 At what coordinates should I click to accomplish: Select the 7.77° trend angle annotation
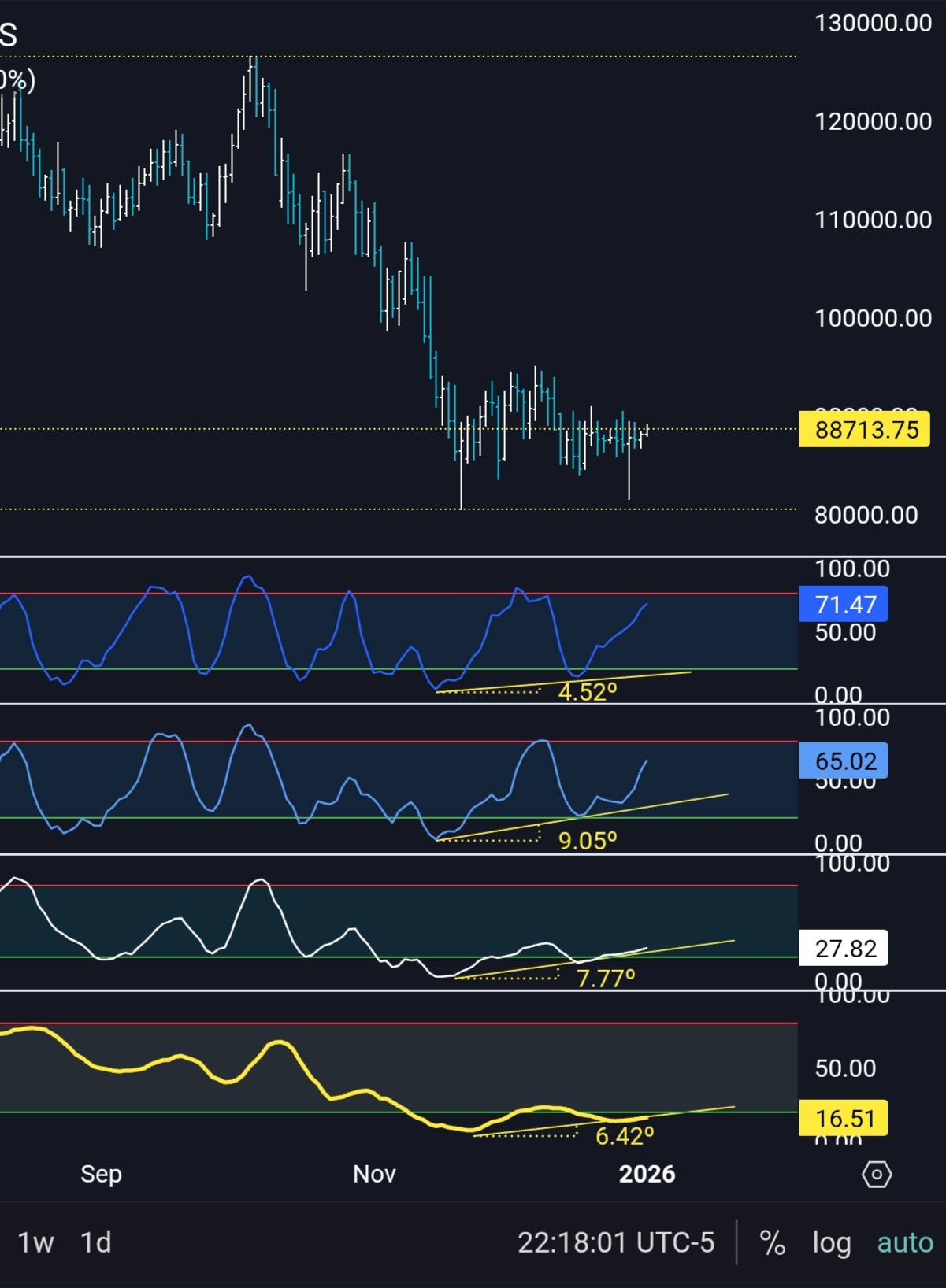click(606, 979)
